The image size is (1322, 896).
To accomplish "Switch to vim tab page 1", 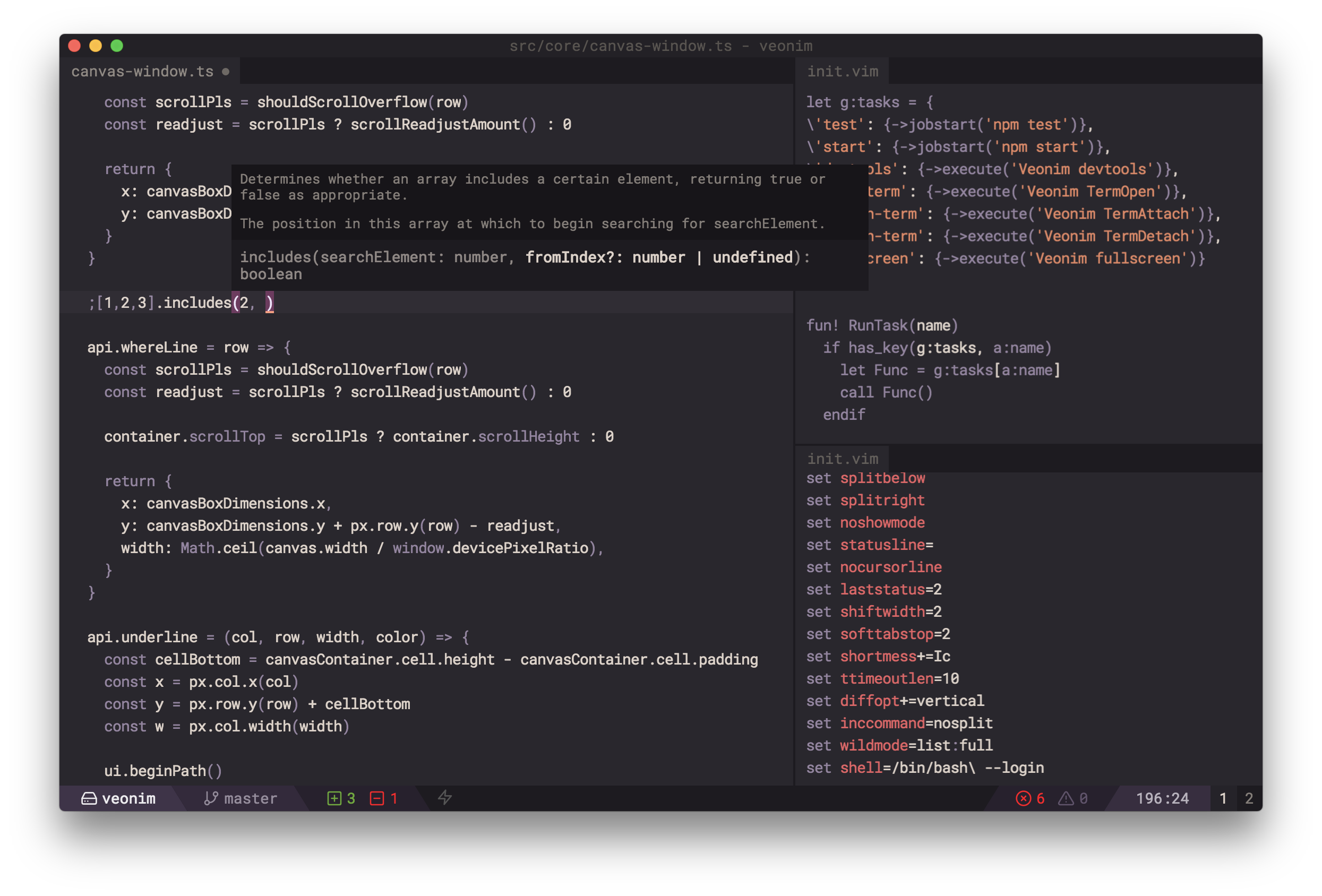I will [1222, 798].
